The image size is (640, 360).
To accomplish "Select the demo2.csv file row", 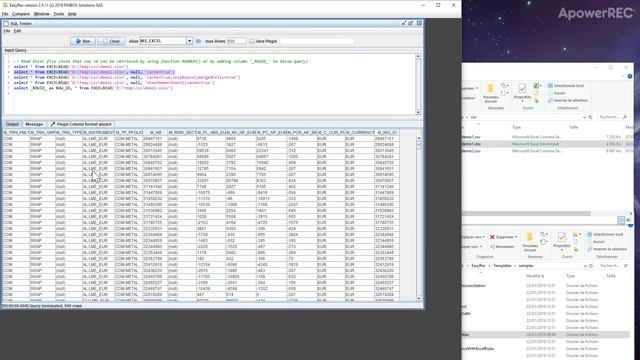I will pos(547,151).
